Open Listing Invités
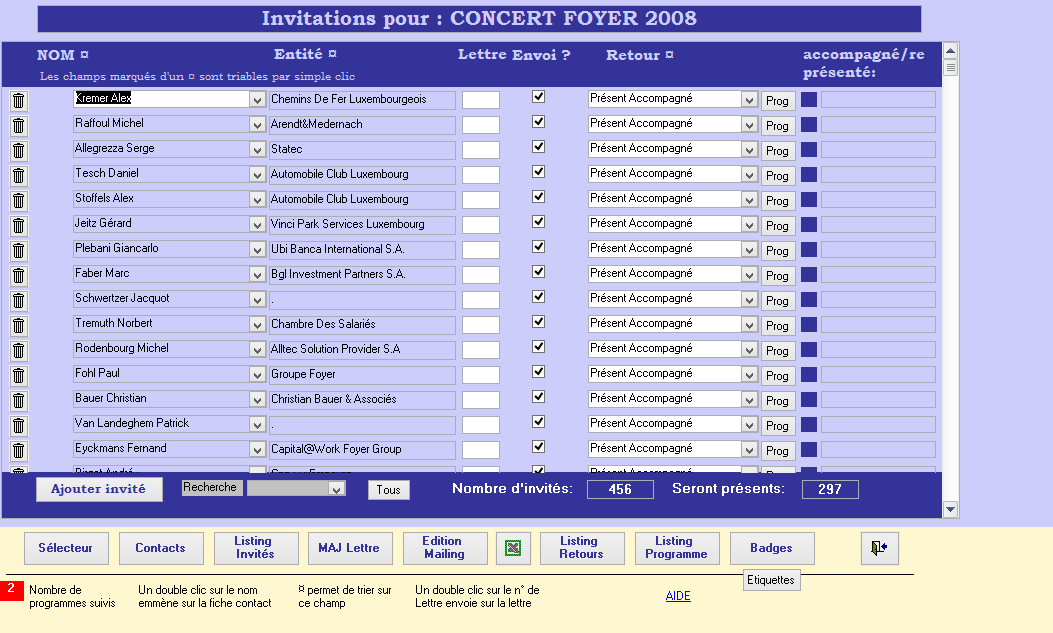Screen dimensions: 1053x633 pyautogui.click(x=255, y=548)
